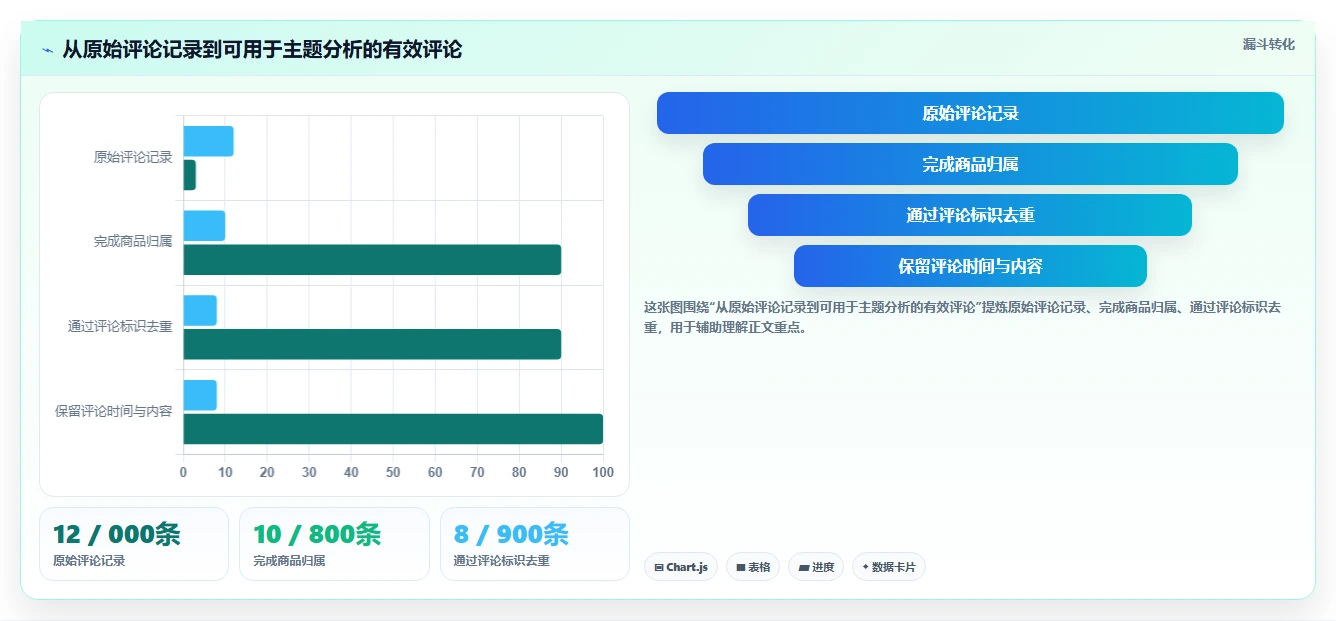This screenshot has width=1336, height=621.
Task: Click the chart axis label 保留评论时间与内容
Action: coord(114,411)
